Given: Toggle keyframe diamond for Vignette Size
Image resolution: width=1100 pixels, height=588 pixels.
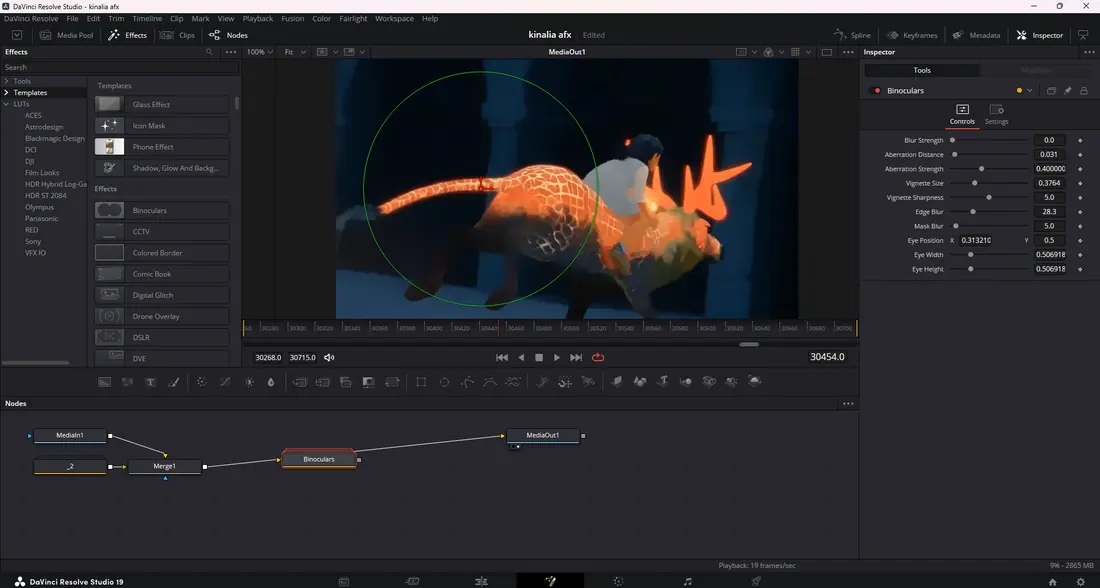Looking at the screenshot, I should point(1080,183).
